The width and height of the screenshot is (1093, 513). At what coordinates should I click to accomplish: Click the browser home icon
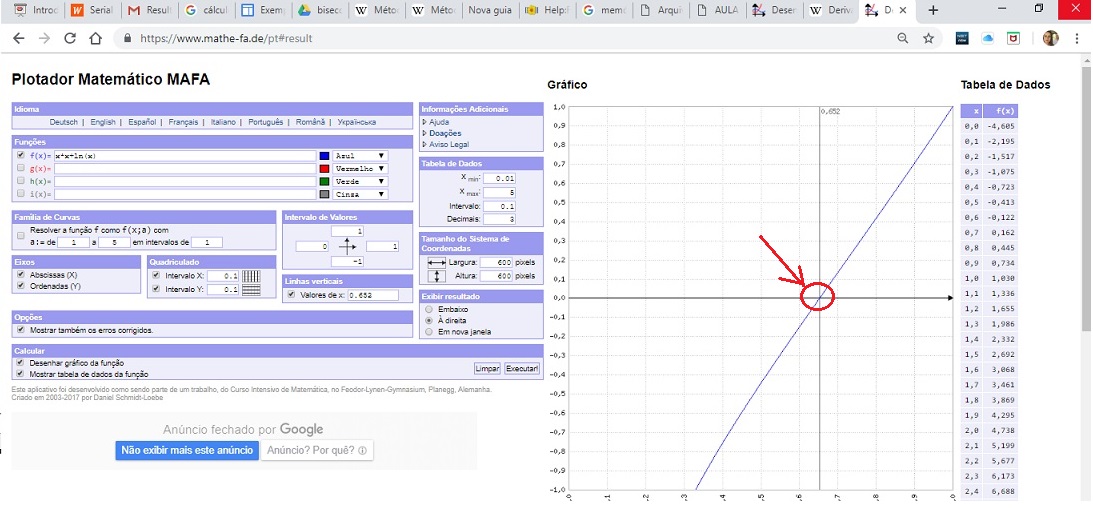[x=96, y=39]
